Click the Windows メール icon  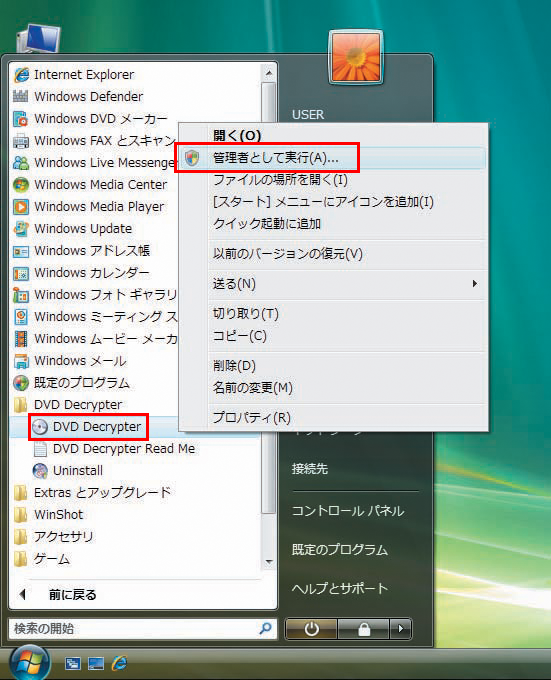(x=21, y=361)
